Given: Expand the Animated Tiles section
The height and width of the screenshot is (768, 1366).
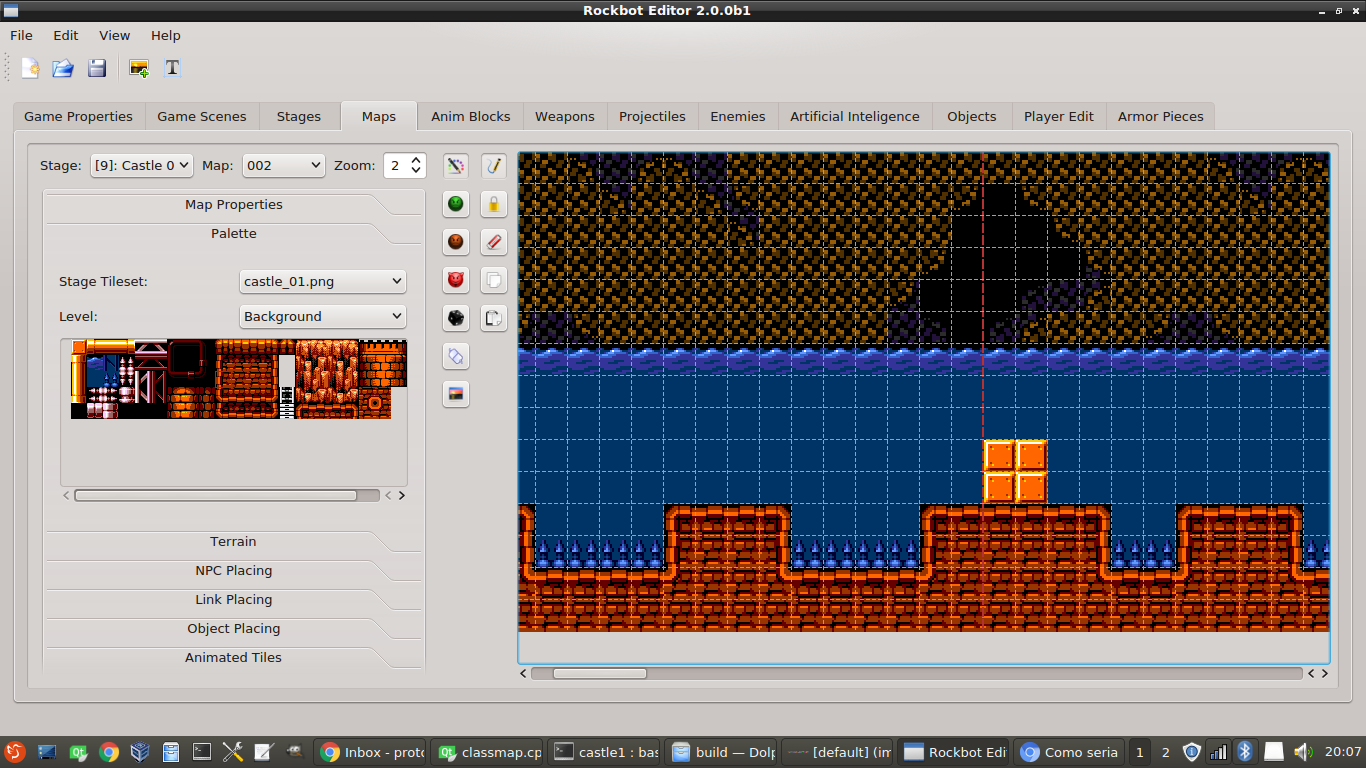Looking at the screenshot, I should pyautogui.click(x=234, y=657).
